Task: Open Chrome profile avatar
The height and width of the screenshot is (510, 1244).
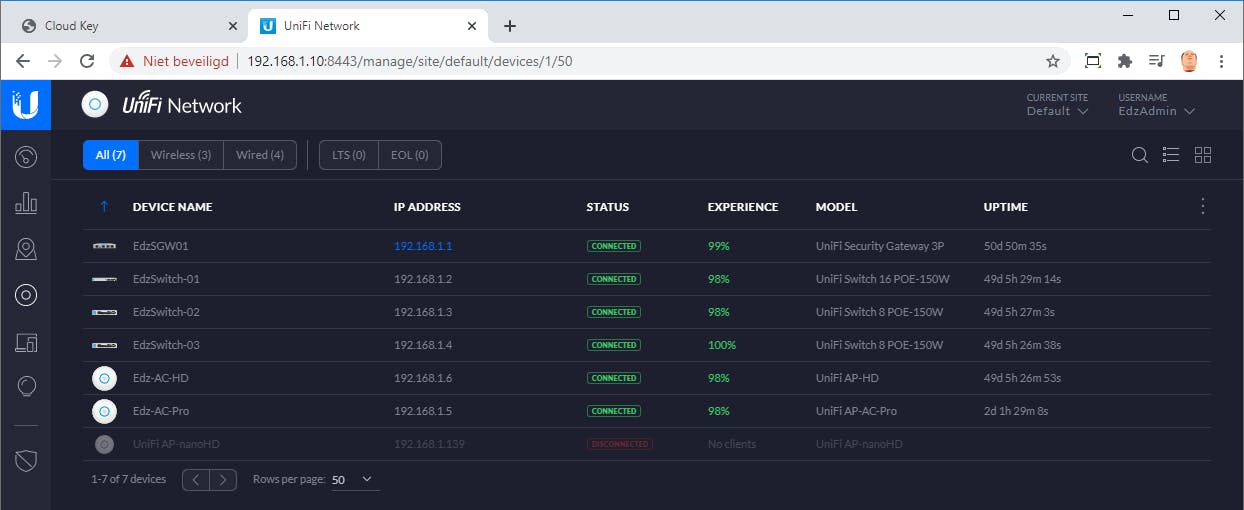Action: (x=1189, y=61)
